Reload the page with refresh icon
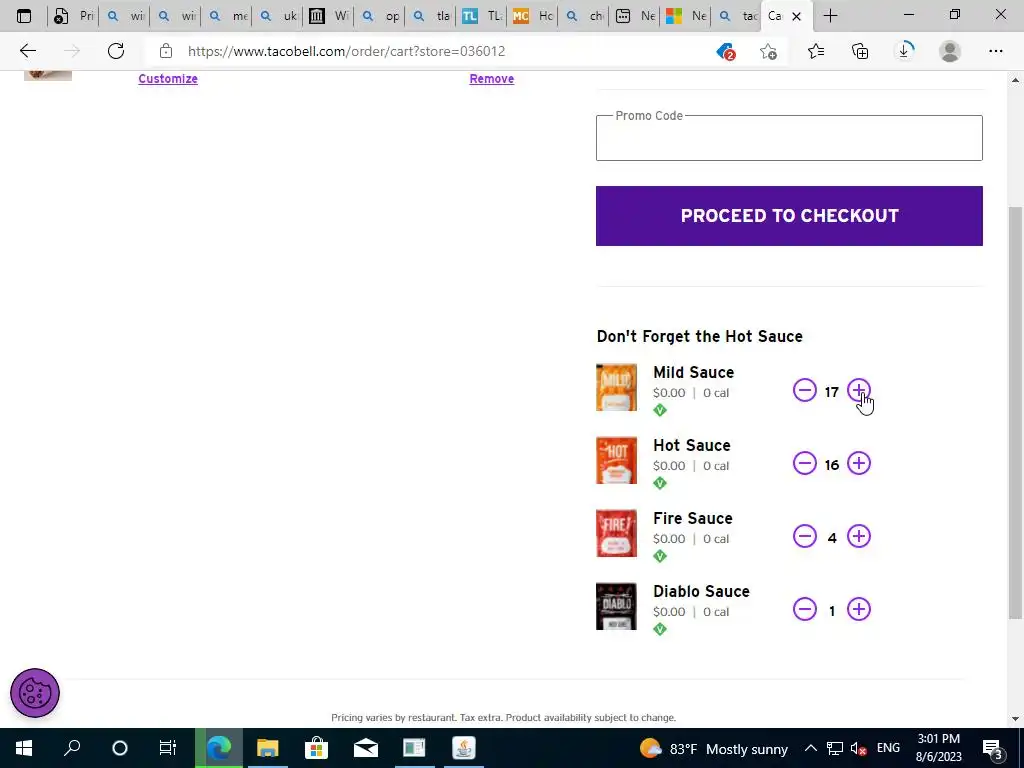1024x768 pixels. click(x=116, y=51)
